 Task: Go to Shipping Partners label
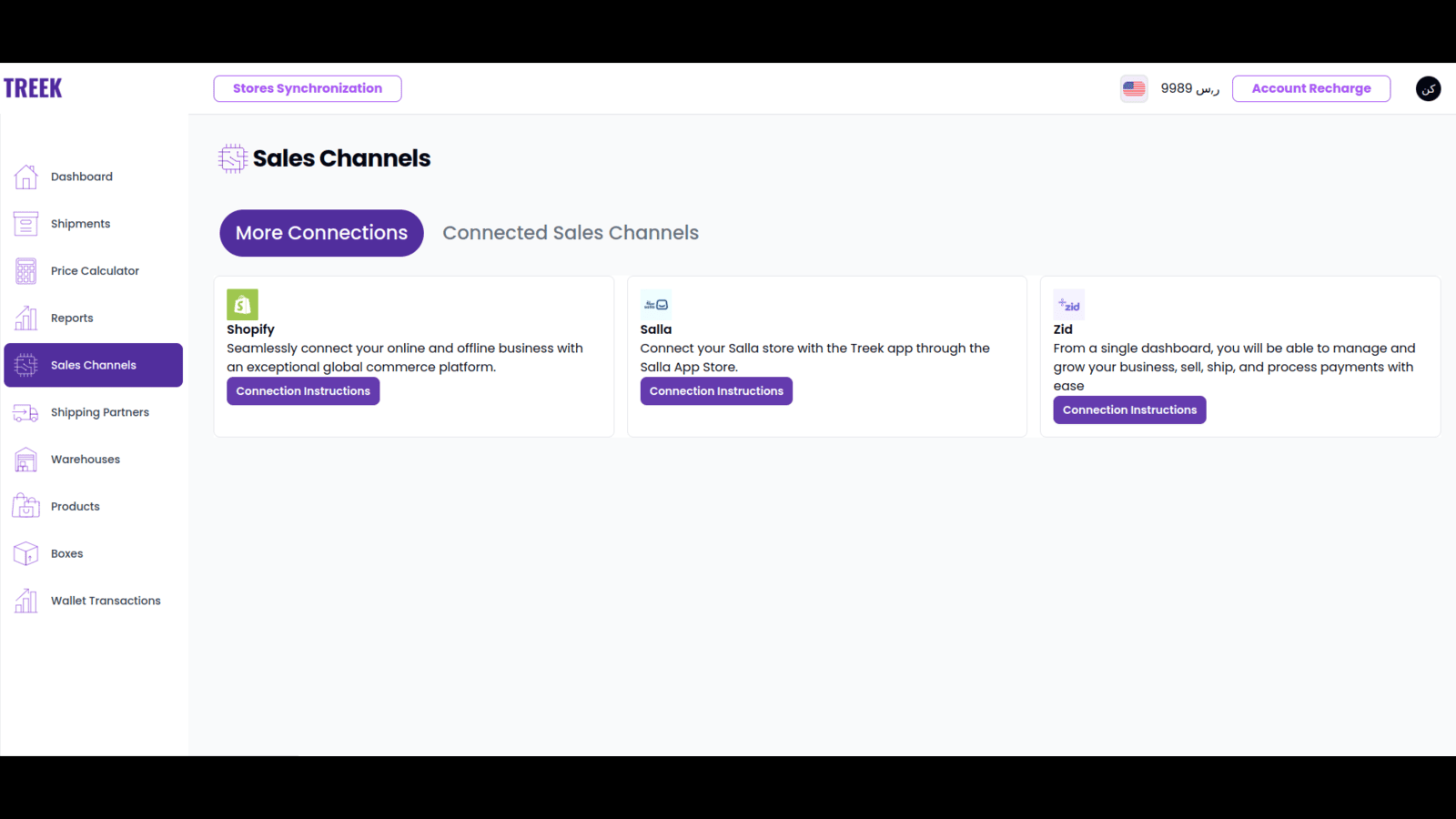pos(100,412)
